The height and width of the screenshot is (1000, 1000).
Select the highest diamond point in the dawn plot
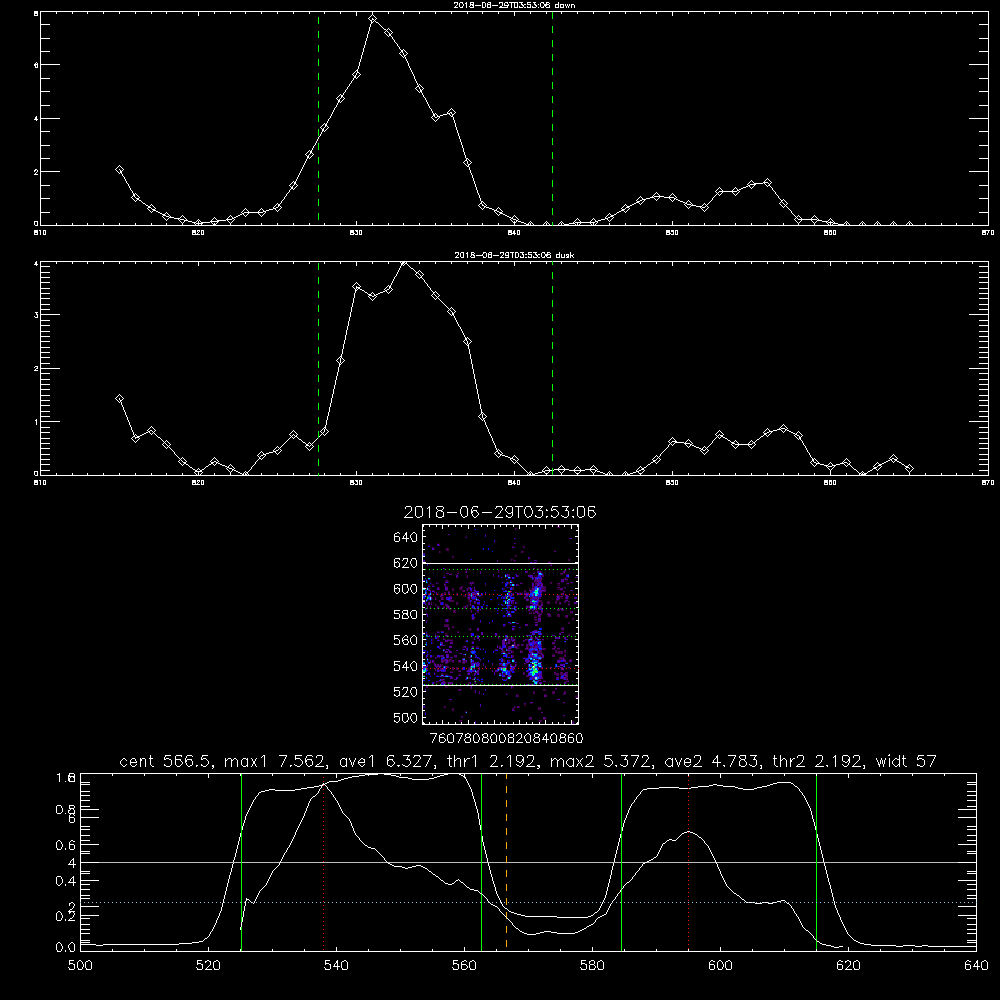[372, 18]
